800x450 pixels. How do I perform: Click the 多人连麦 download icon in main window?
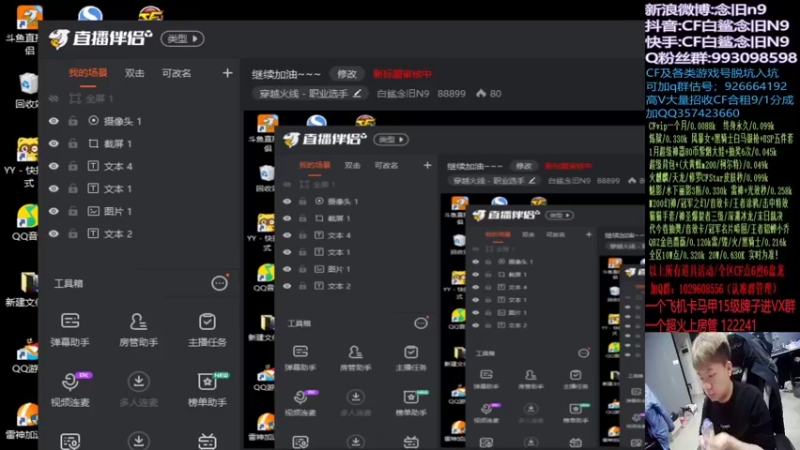click(138, 381)
